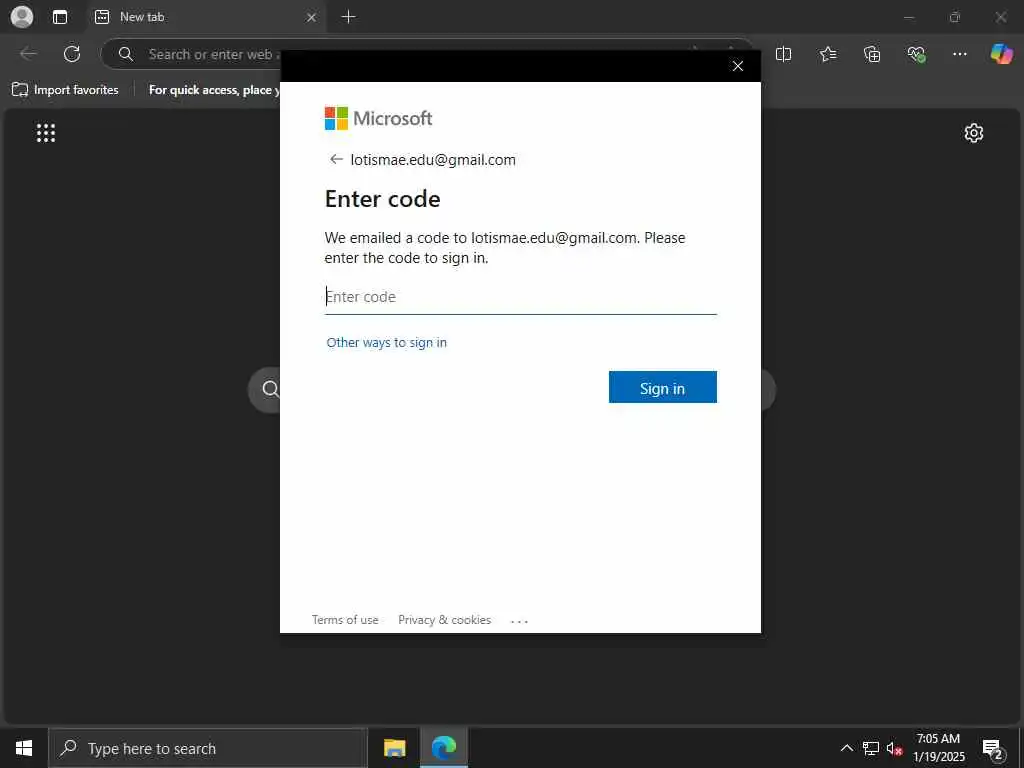Close the New tab tab
Screen dimensions: 1024x768
[x=312, y=18]
